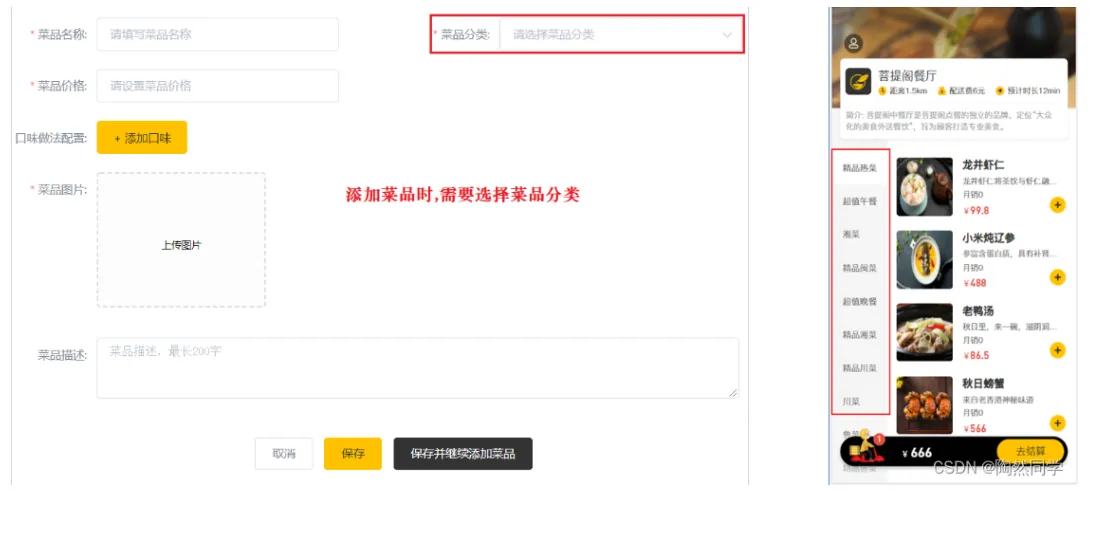Image resolution: width=1095 pixels, height=536 pixels.
Task: Click the ¥86.5 price
Action: [976, 356]
